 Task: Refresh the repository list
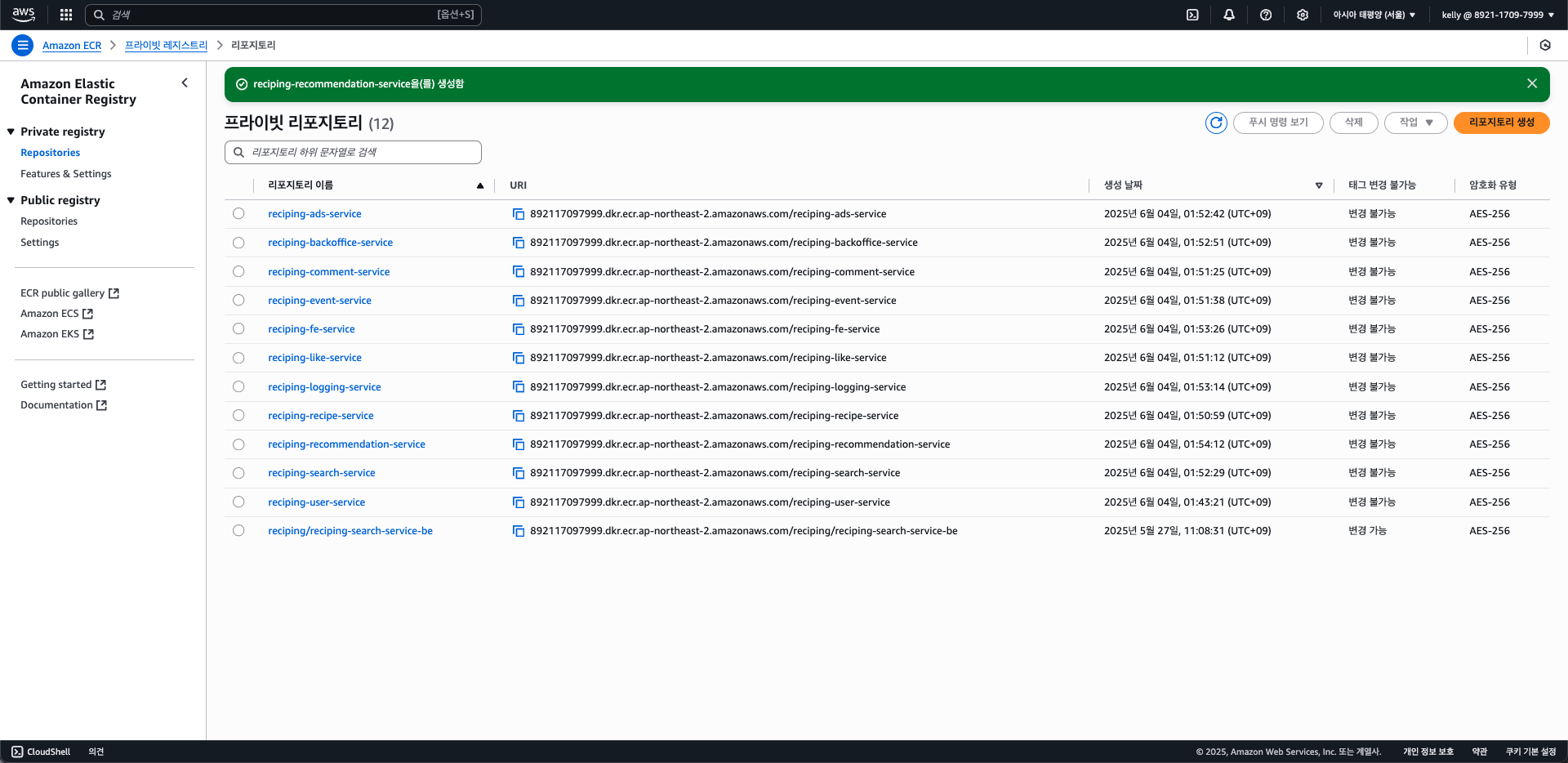1216,123
